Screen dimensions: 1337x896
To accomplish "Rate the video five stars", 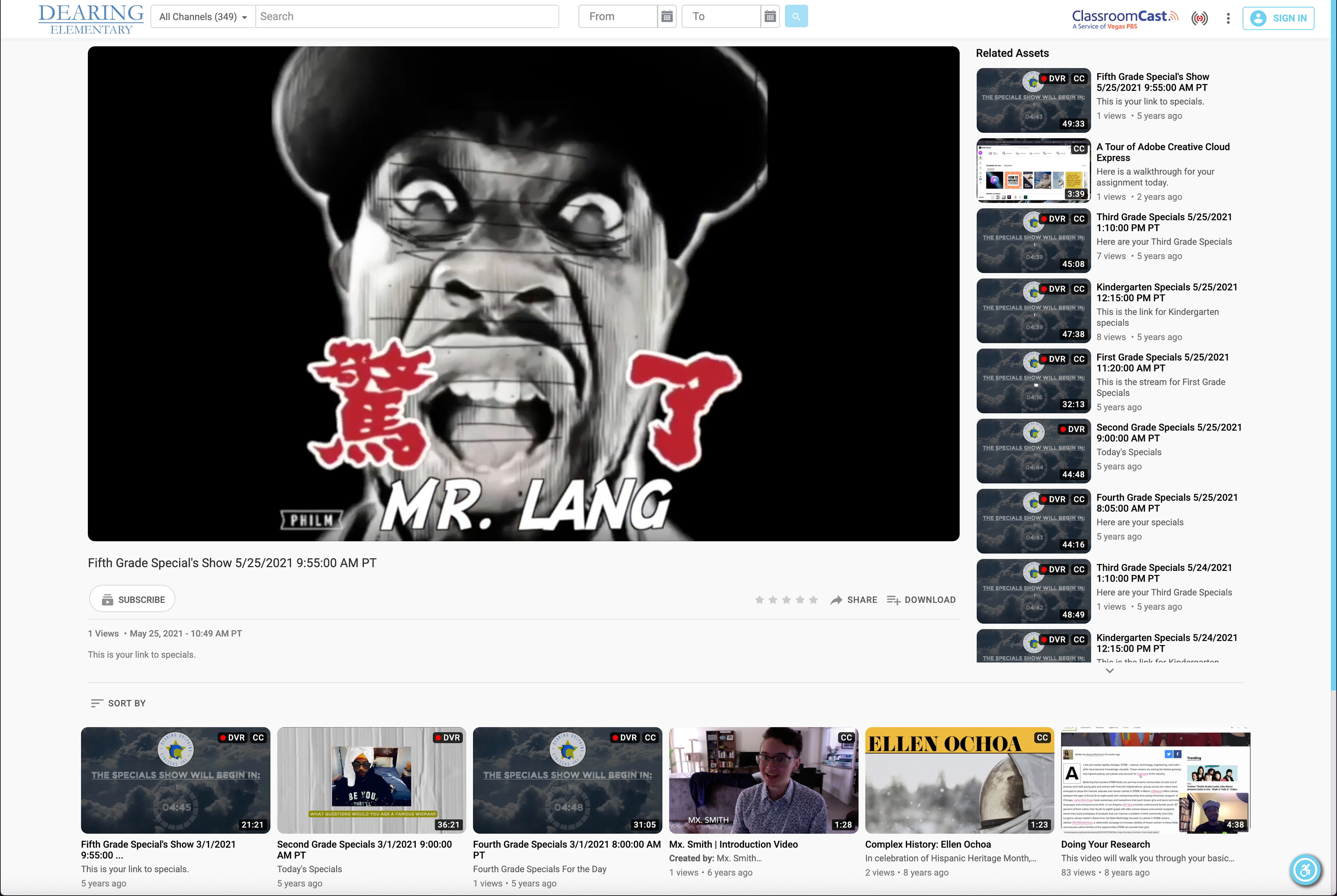I will pos(813,600).
